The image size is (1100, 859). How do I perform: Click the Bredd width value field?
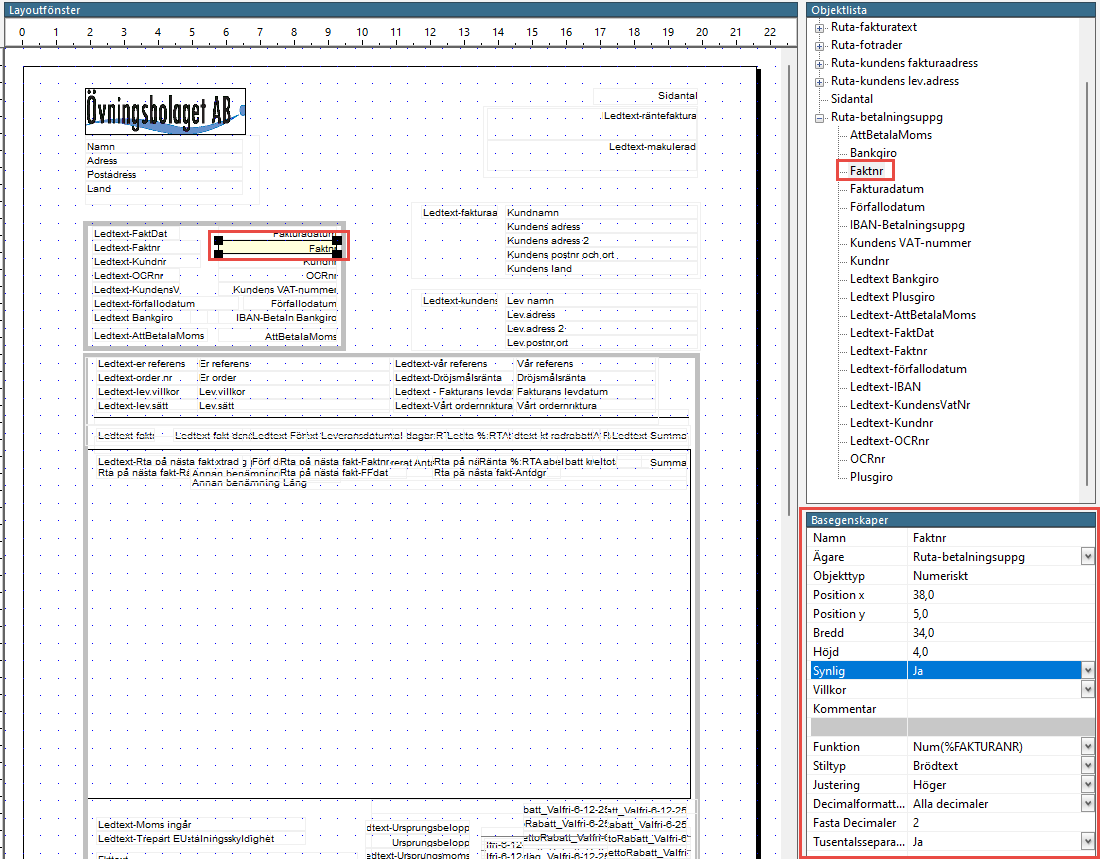(x=993, y=633)
